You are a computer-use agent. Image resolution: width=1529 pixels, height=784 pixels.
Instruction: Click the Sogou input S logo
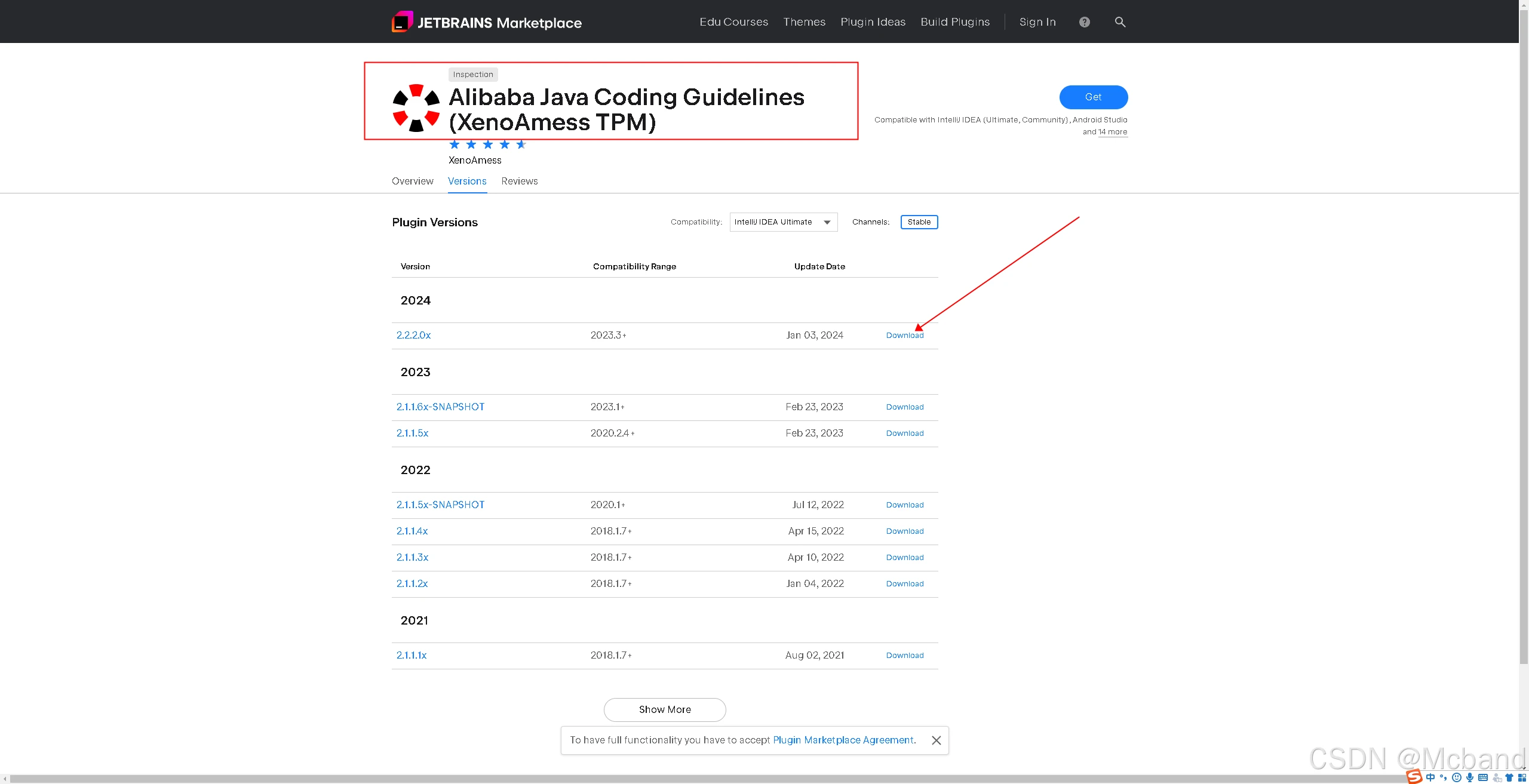[1414, 776]
